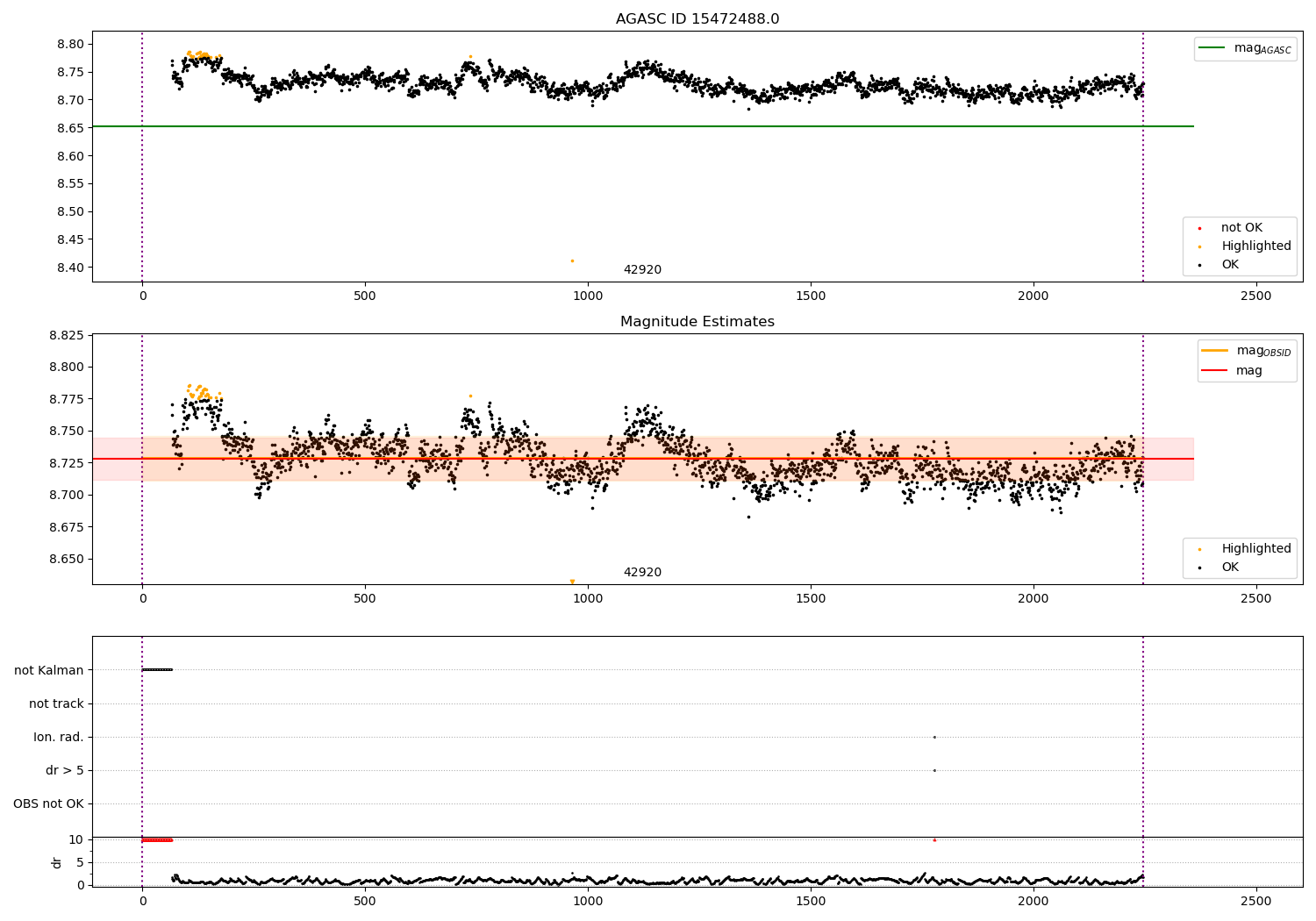Click the green mag AGASC legend line sample
The image size is (1316, 921).
(x=1212, y=48)
